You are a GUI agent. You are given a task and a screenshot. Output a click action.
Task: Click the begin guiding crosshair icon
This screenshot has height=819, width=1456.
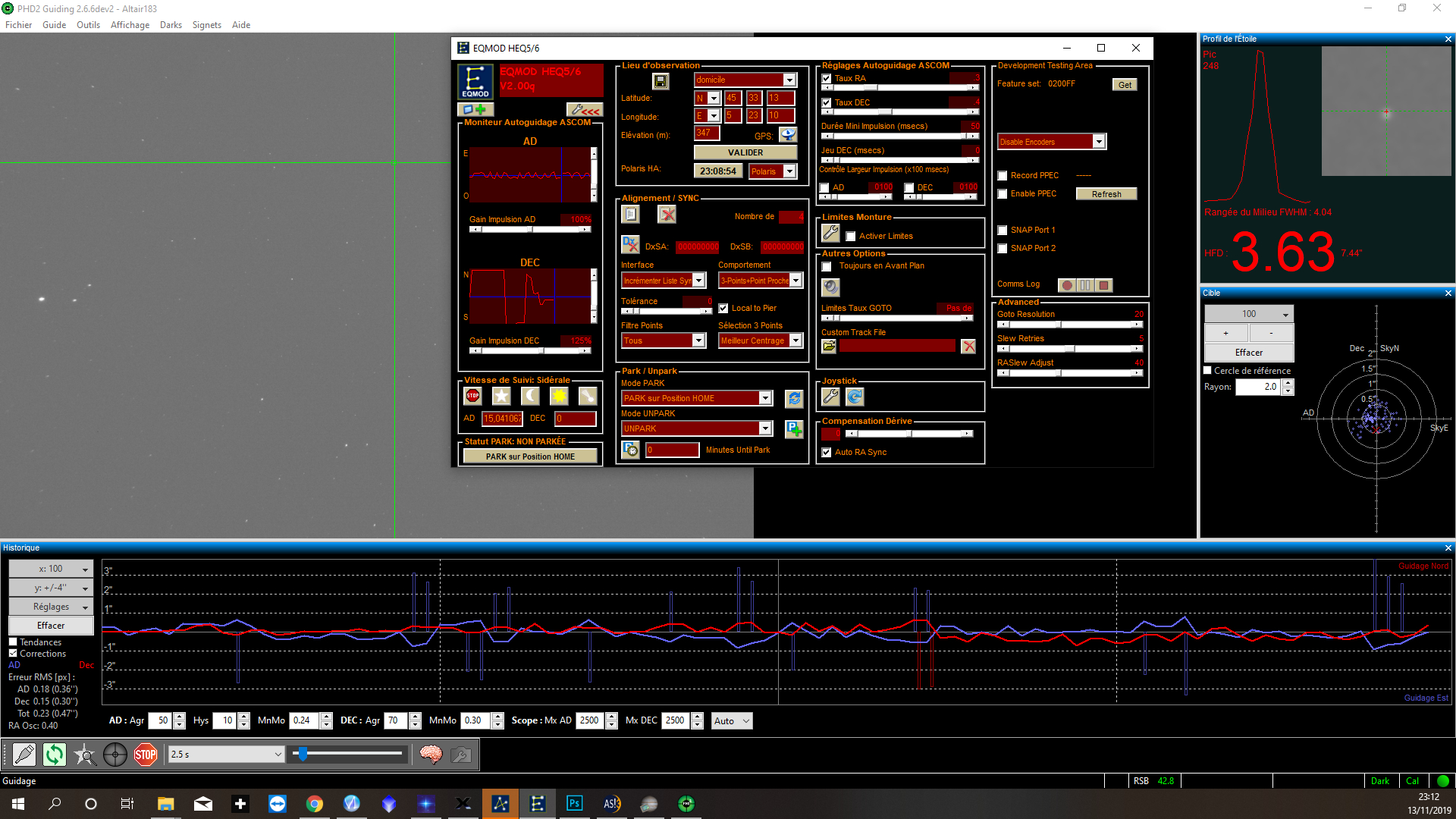[x=115, y=755]
